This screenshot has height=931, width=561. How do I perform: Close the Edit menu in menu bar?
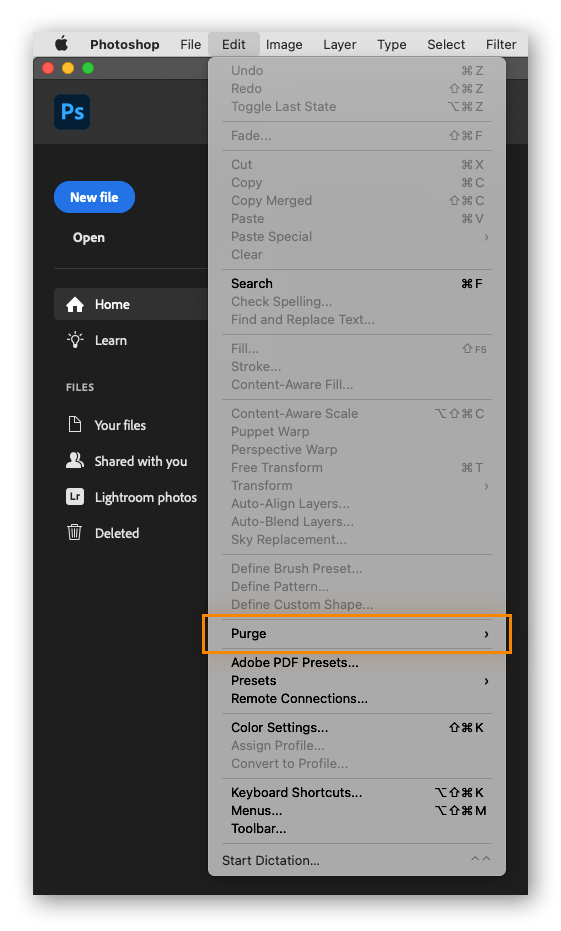233,45
